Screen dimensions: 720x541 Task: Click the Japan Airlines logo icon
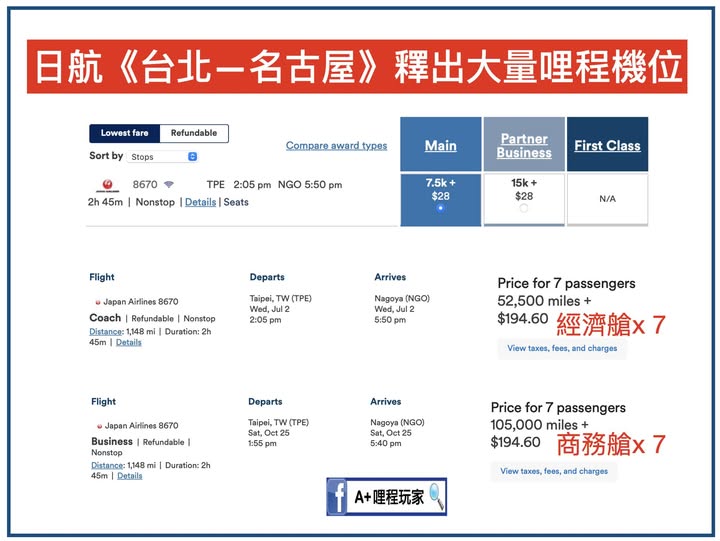[x=105, y=185]
